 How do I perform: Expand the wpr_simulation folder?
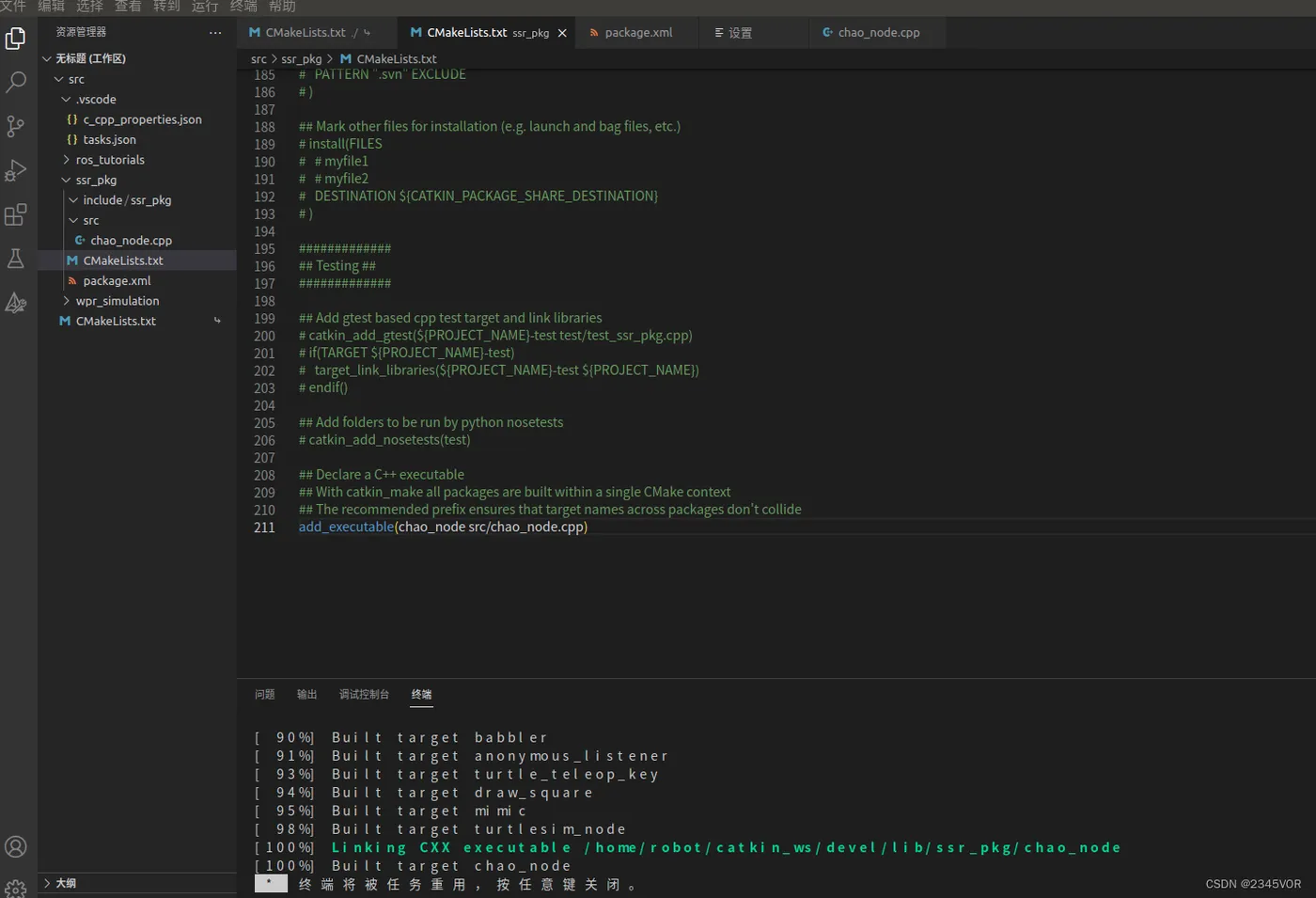pyautogui.click(x=67, y=301)
